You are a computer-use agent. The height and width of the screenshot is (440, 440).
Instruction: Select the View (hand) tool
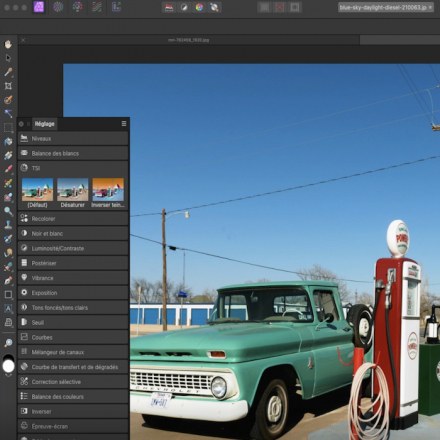coord(8,44)
